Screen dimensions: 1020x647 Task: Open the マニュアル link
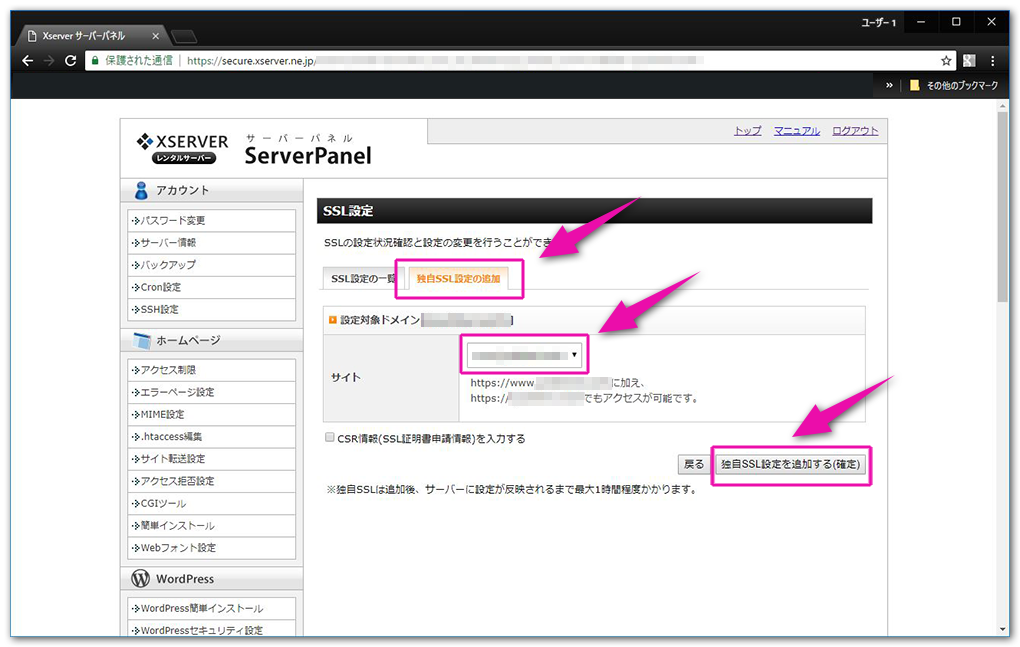tap(797, 130)
